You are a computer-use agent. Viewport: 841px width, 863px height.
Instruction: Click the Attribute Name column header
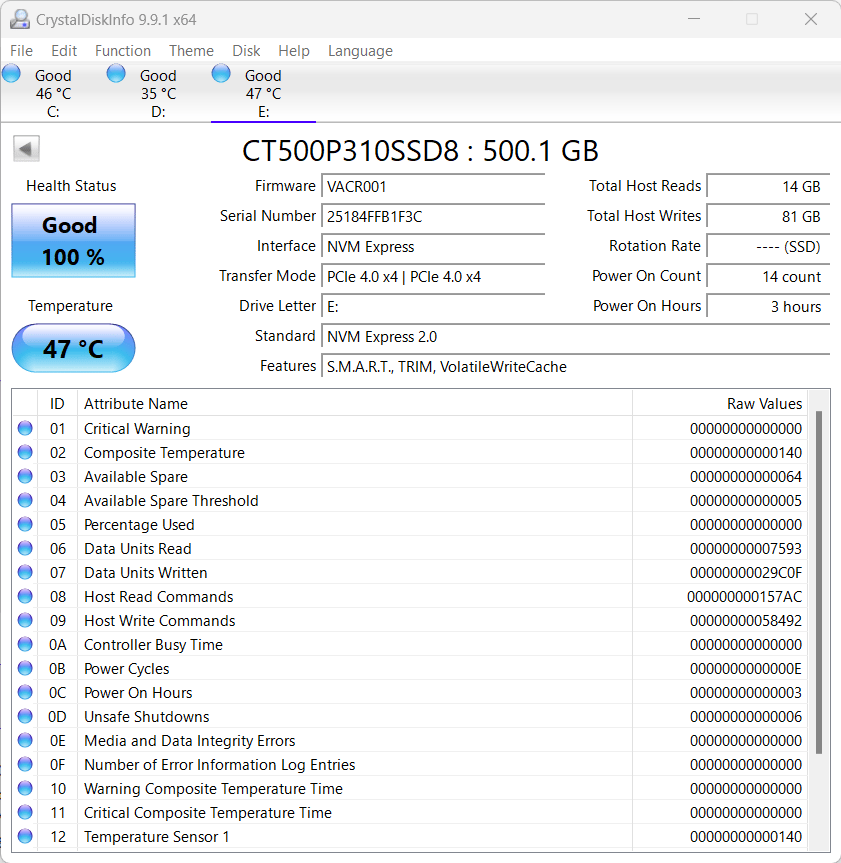[355, 403]
